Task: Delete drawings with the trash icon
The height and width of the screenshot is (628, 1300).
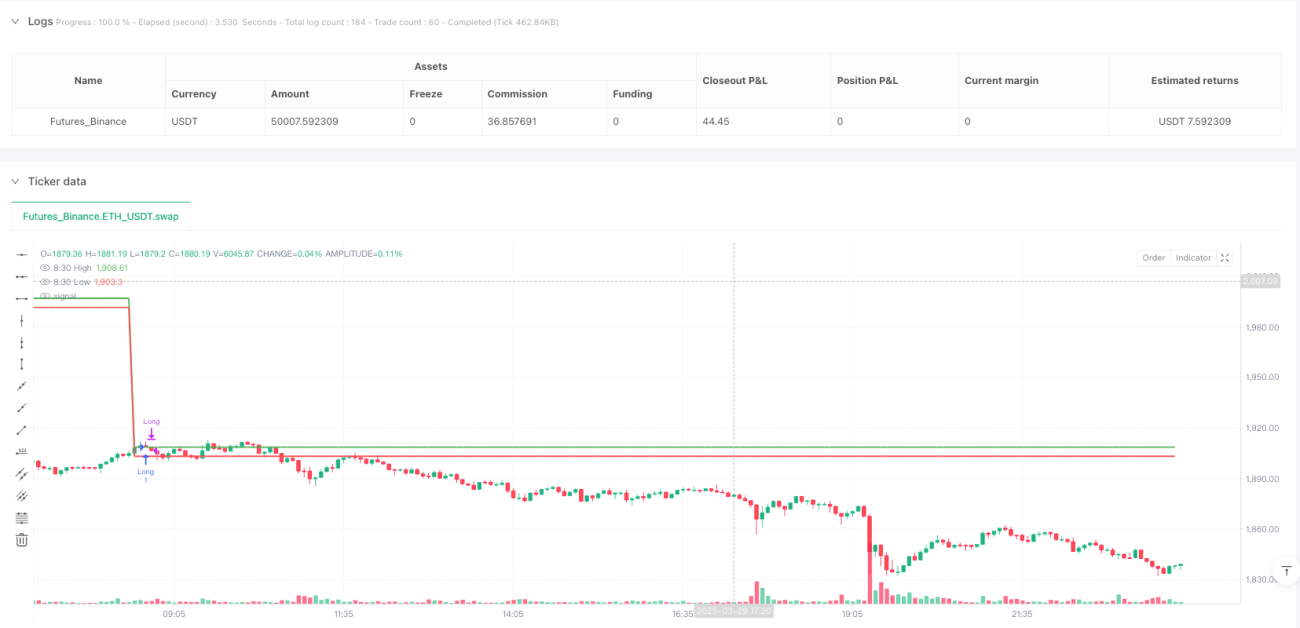Action: click(22, 540)
